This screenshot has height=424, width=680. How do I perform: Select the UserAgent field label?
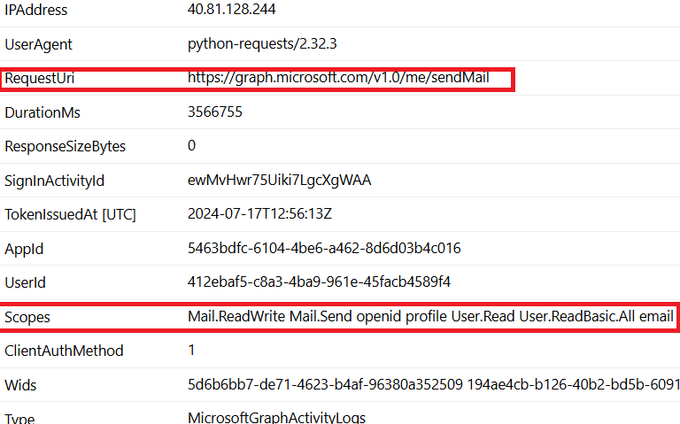[38, 44]
